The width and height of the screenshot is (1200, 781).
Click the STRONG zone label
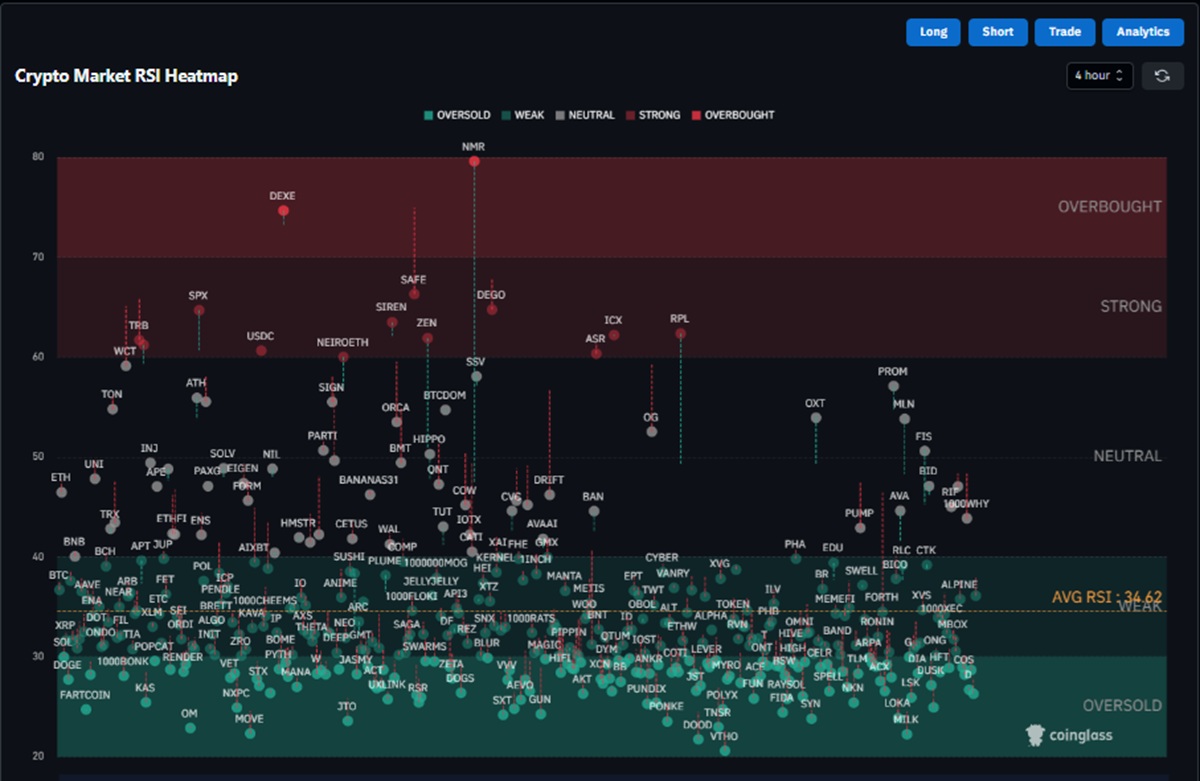point(1131,306)
